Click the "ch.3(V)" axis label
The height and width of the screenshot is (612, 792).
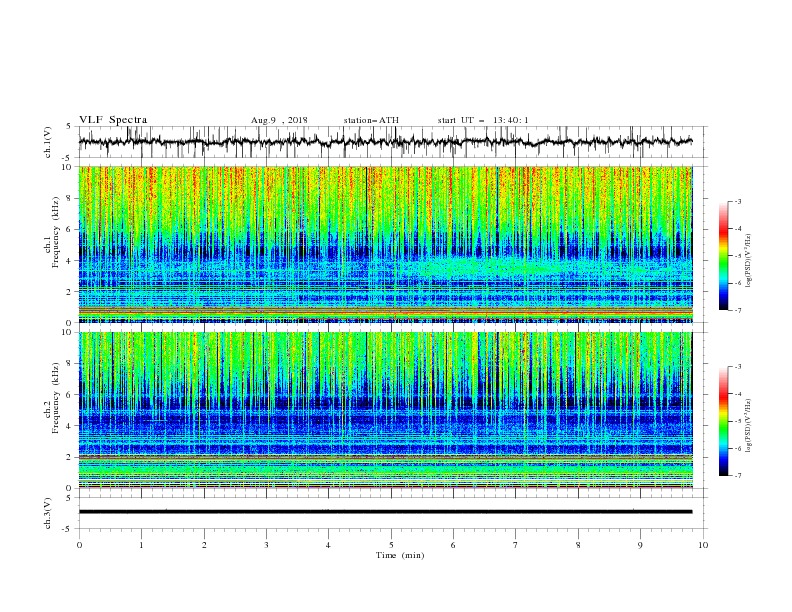[48, 513]
